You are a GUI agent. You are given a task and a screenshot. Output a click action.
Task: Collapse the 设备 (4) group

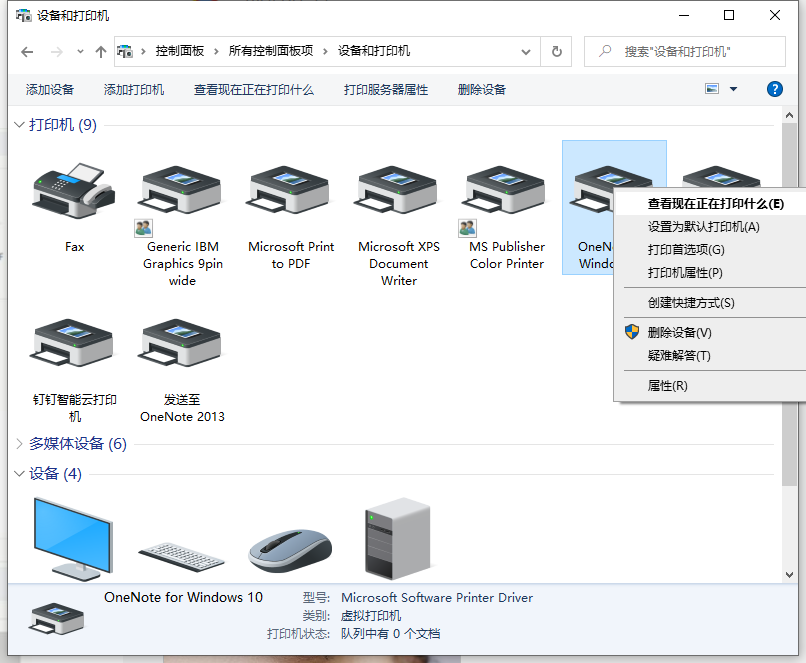tap(19, 473)
